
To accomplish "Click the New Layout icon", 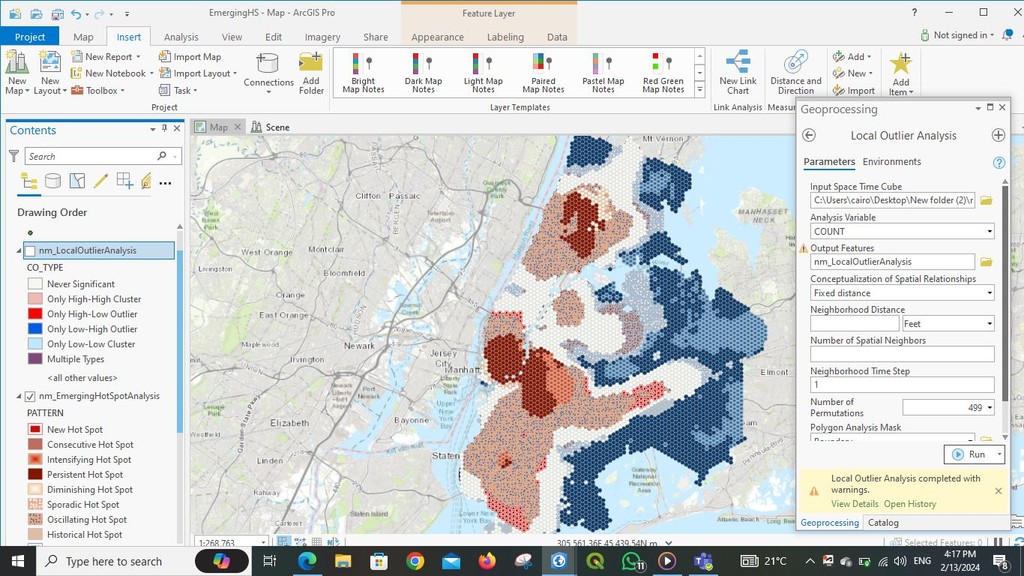I will pos(50,63).
